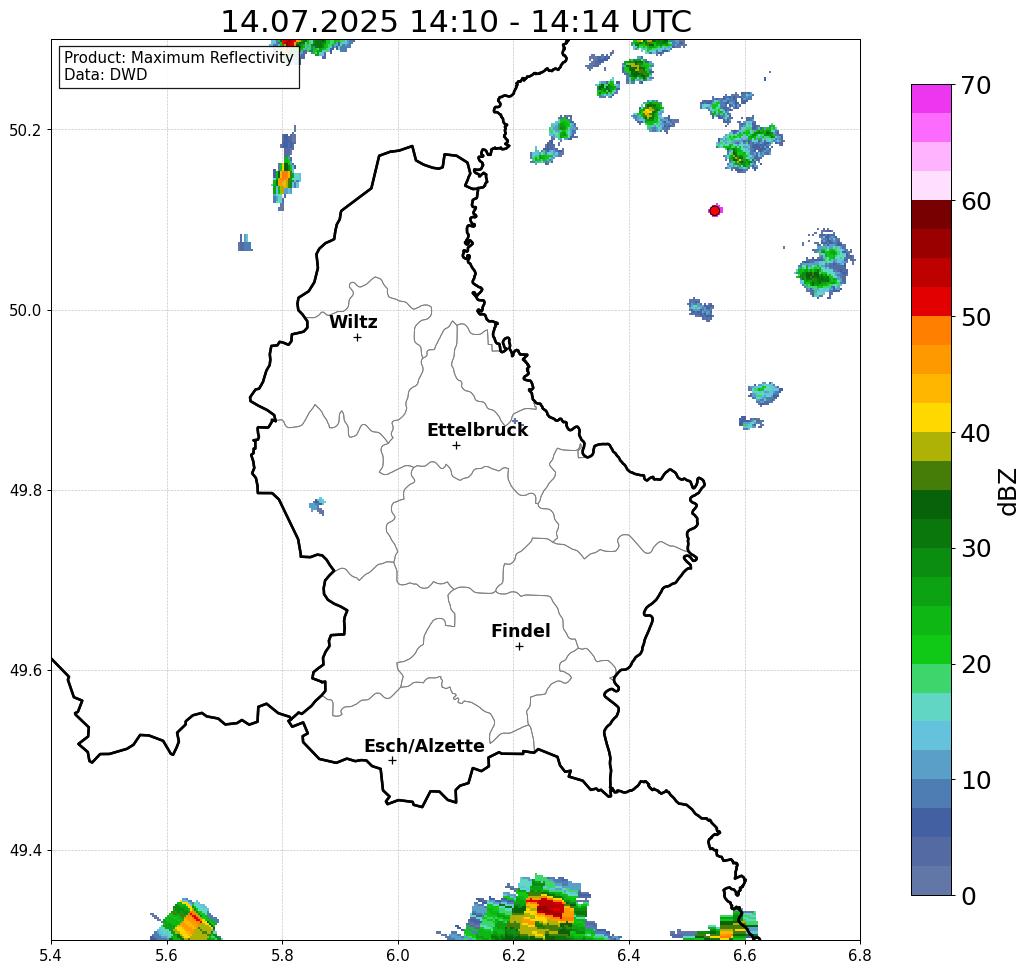This screenshot has width=1029, height=973.
Task: Click the 40 label on the colorbar
Action: coord(975,433)
